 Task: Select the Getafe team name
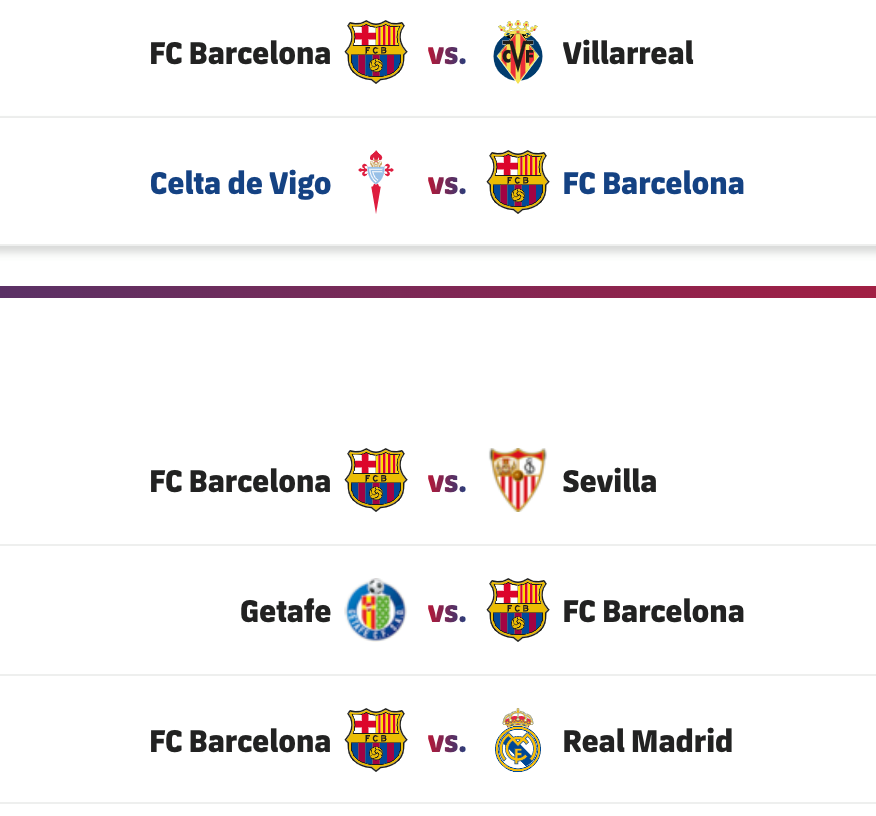(285, 612)
